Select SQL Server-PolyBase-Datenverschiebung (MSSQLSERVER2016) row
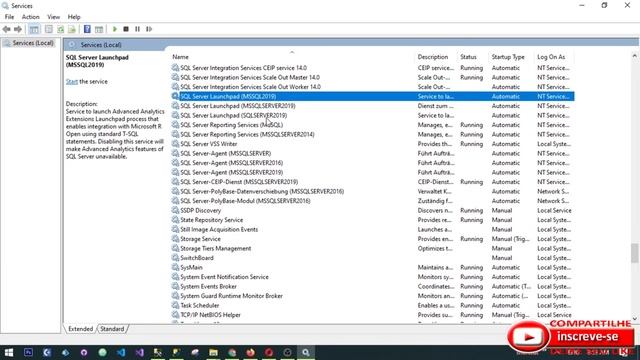The height and width of the screenshot is (360, 640). coord(372,191)
